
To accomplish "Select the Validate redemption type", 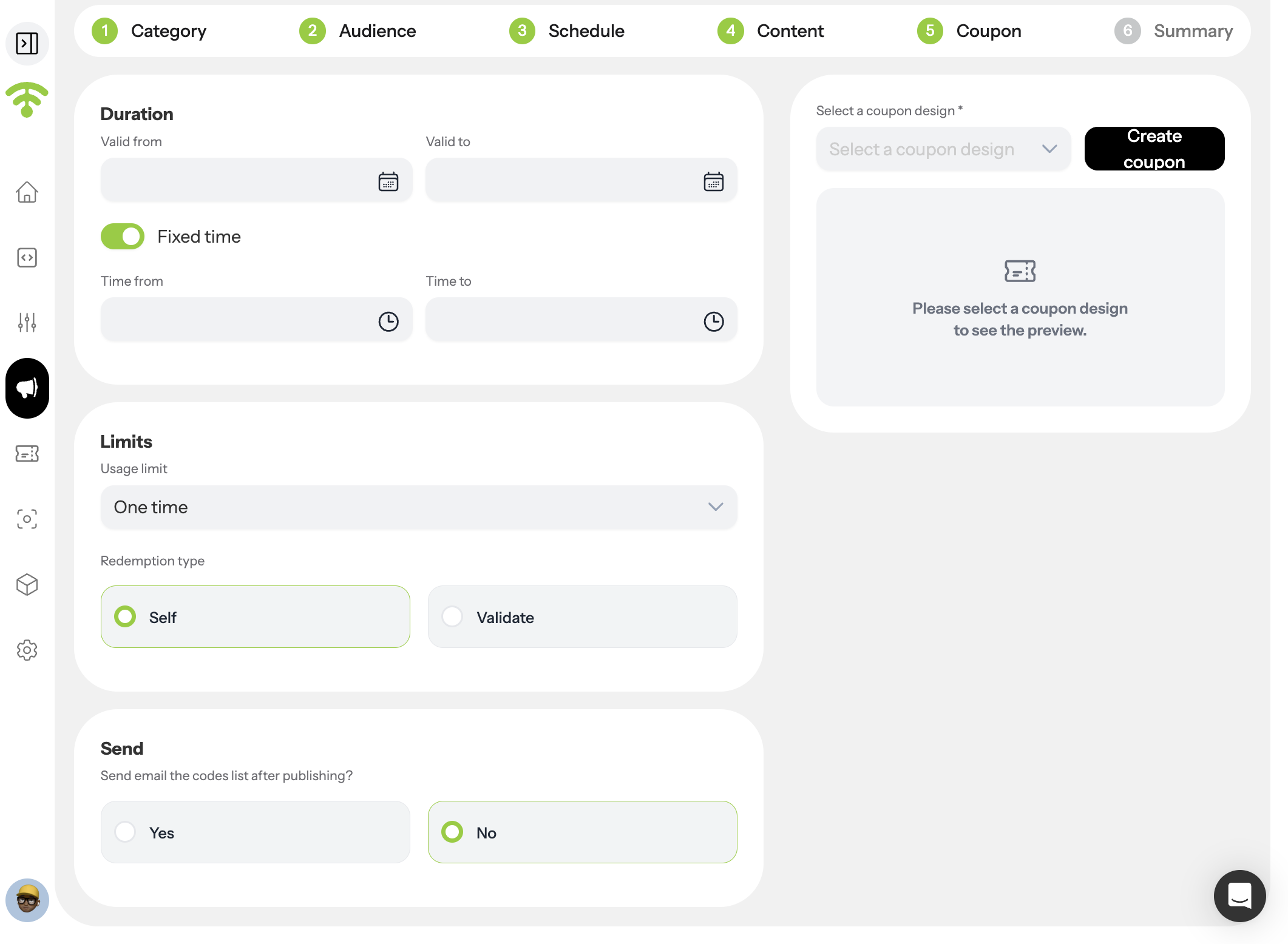I will pos(583,617).
